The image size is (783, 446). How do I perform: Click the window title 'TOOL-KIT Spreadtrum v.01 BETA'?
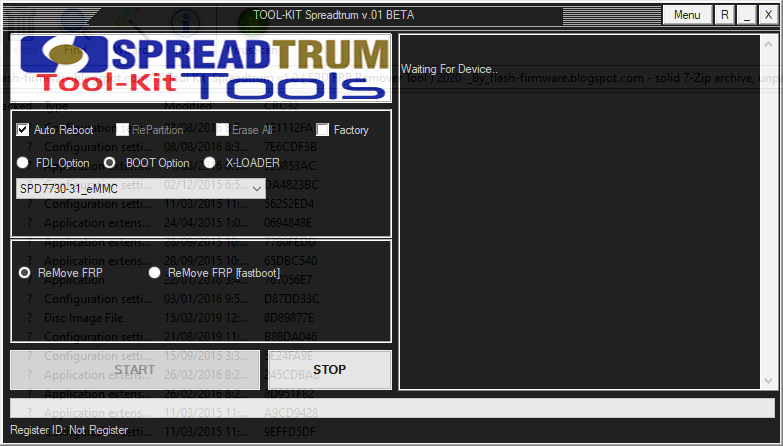tap(334, 15)
